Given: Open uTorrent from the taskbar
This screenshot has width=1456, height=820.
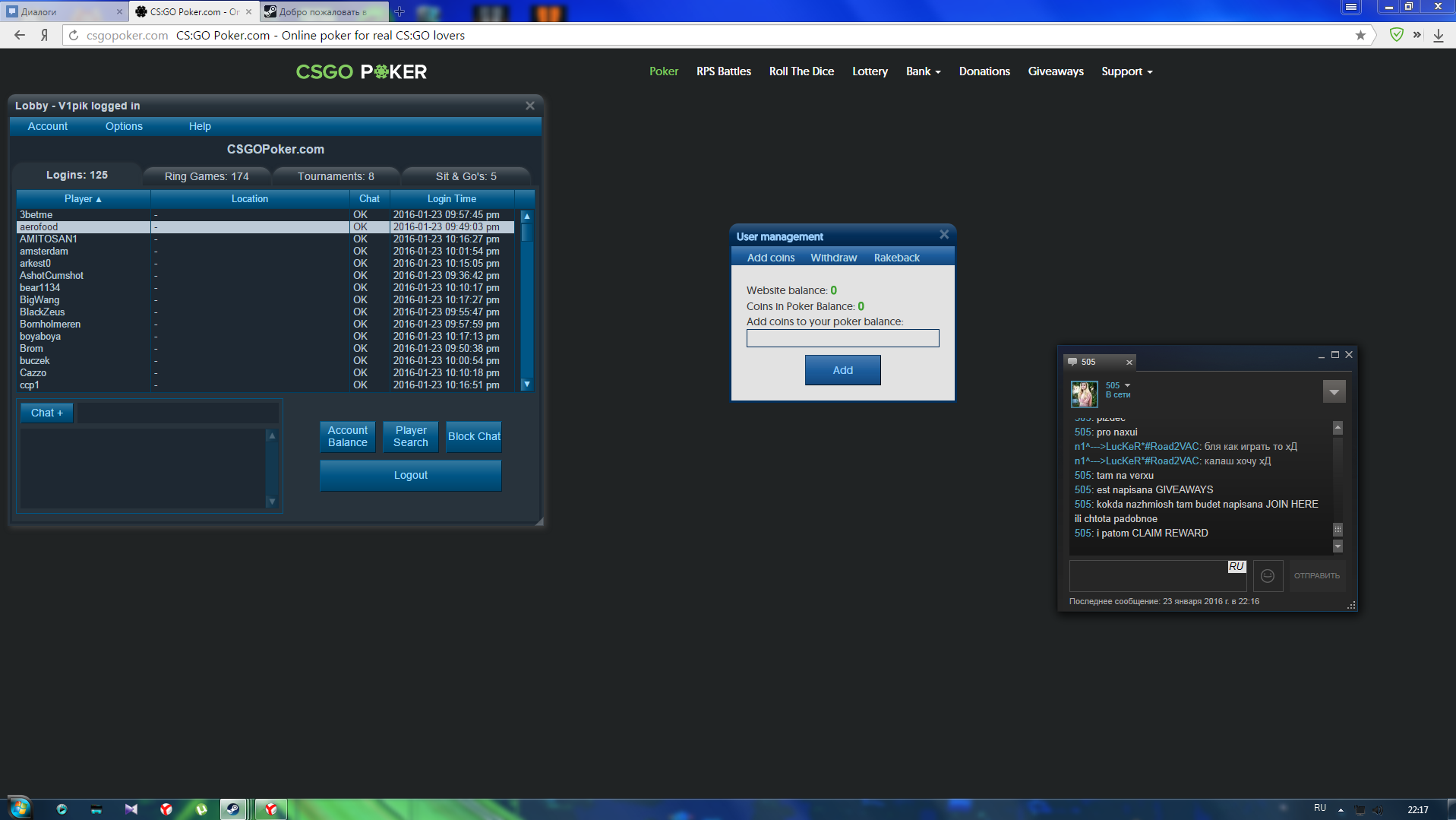Looking at the screenshot, I should point(201,809).
